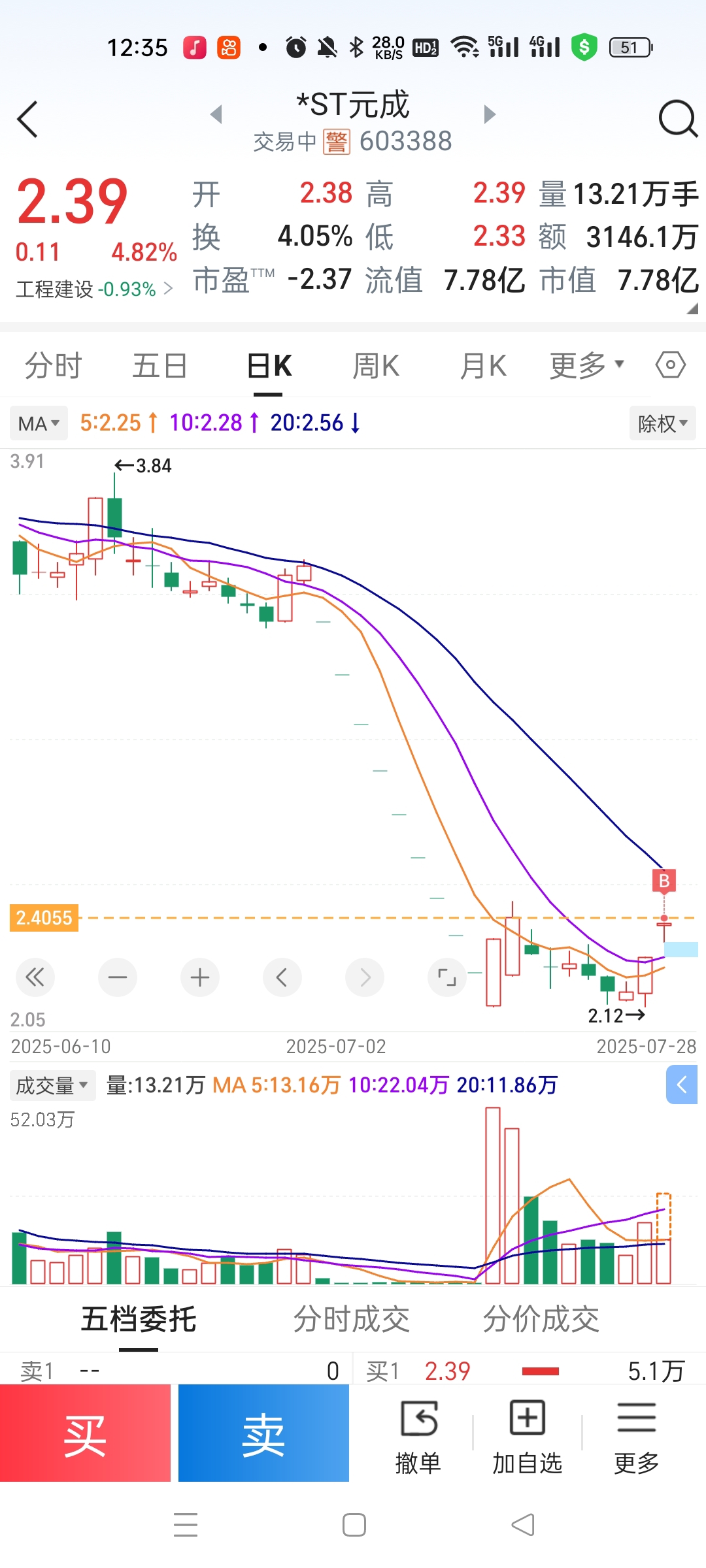Open 成交量 indicator dropdown
The height and width of the screenshot is (1568, 706).
point(52,1085)
